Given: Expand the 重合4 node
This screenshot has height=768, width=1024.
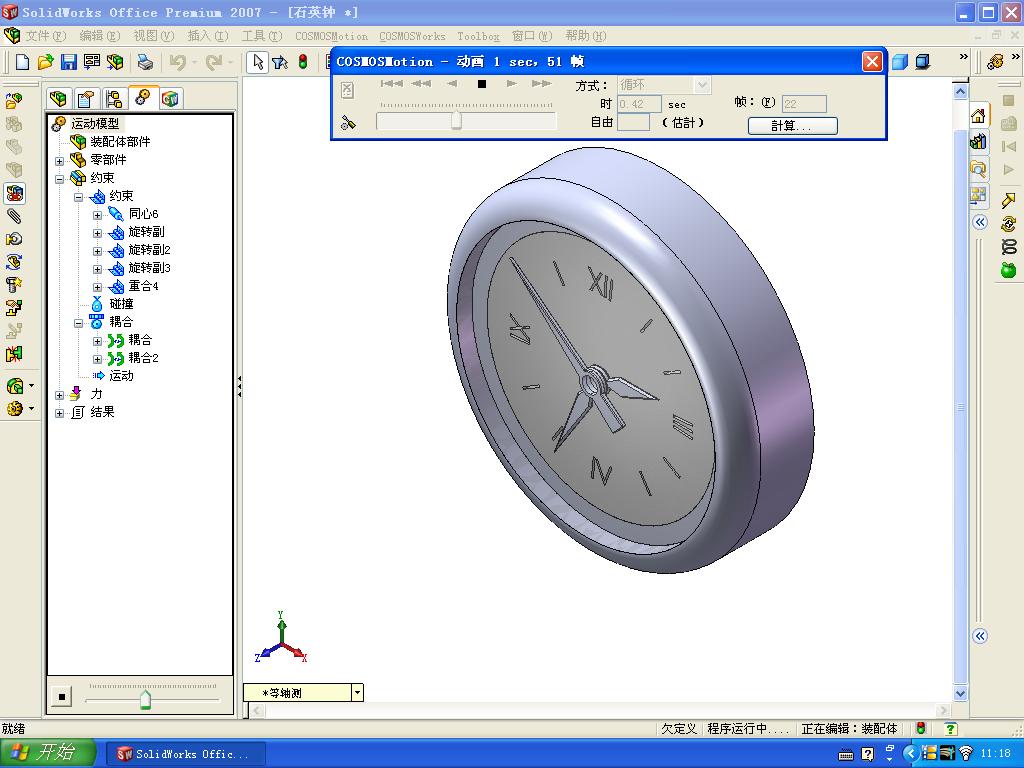Looking at the screenshot, I should [x=97, y=287].
